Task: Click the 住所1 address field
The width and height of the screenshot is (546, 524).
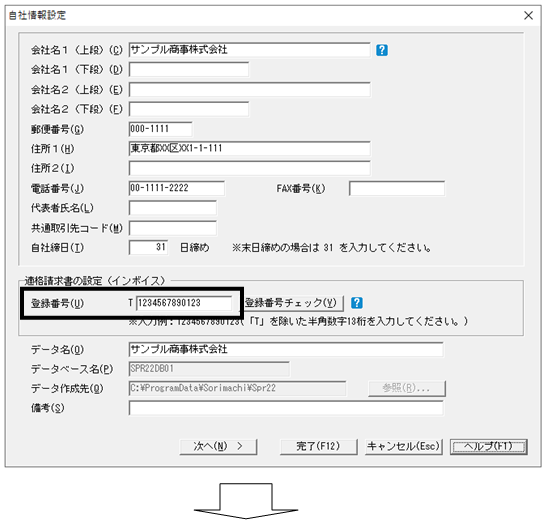Action: pos(249,148)
